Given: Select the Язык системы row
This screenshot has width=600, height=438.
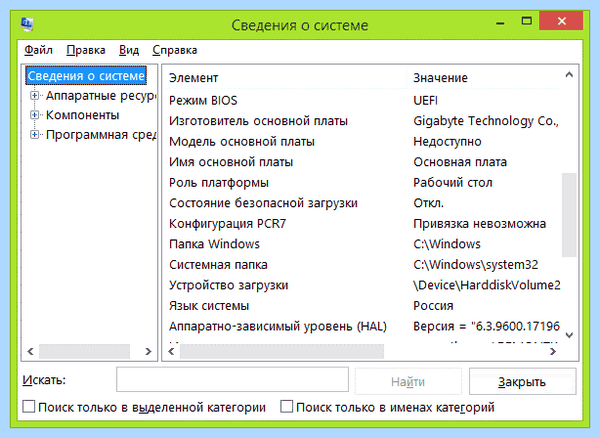Looking at the screenshot, I should (362, 306).
